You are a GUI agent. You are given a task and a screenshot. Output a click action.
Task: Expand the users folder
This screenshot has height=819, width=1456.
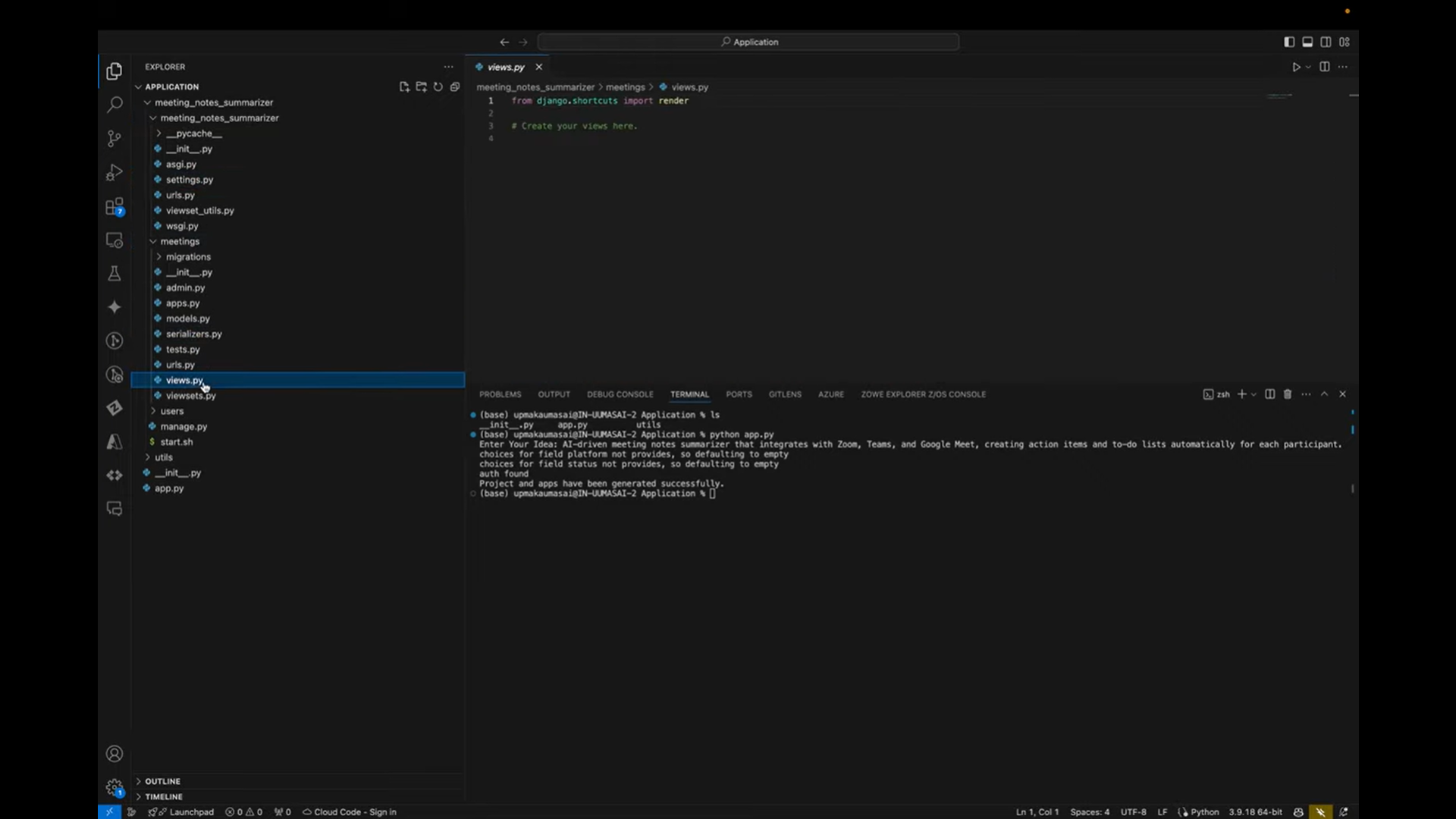tap(172, 411)
